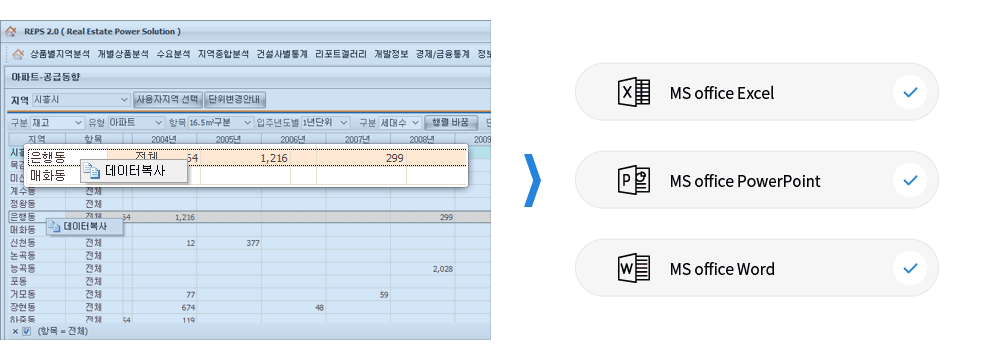The width and height of the screenshot is (983, 360).
Task: Open the 항목 dropdown showing 16.5㎡구분
Action: coord(220,122)
